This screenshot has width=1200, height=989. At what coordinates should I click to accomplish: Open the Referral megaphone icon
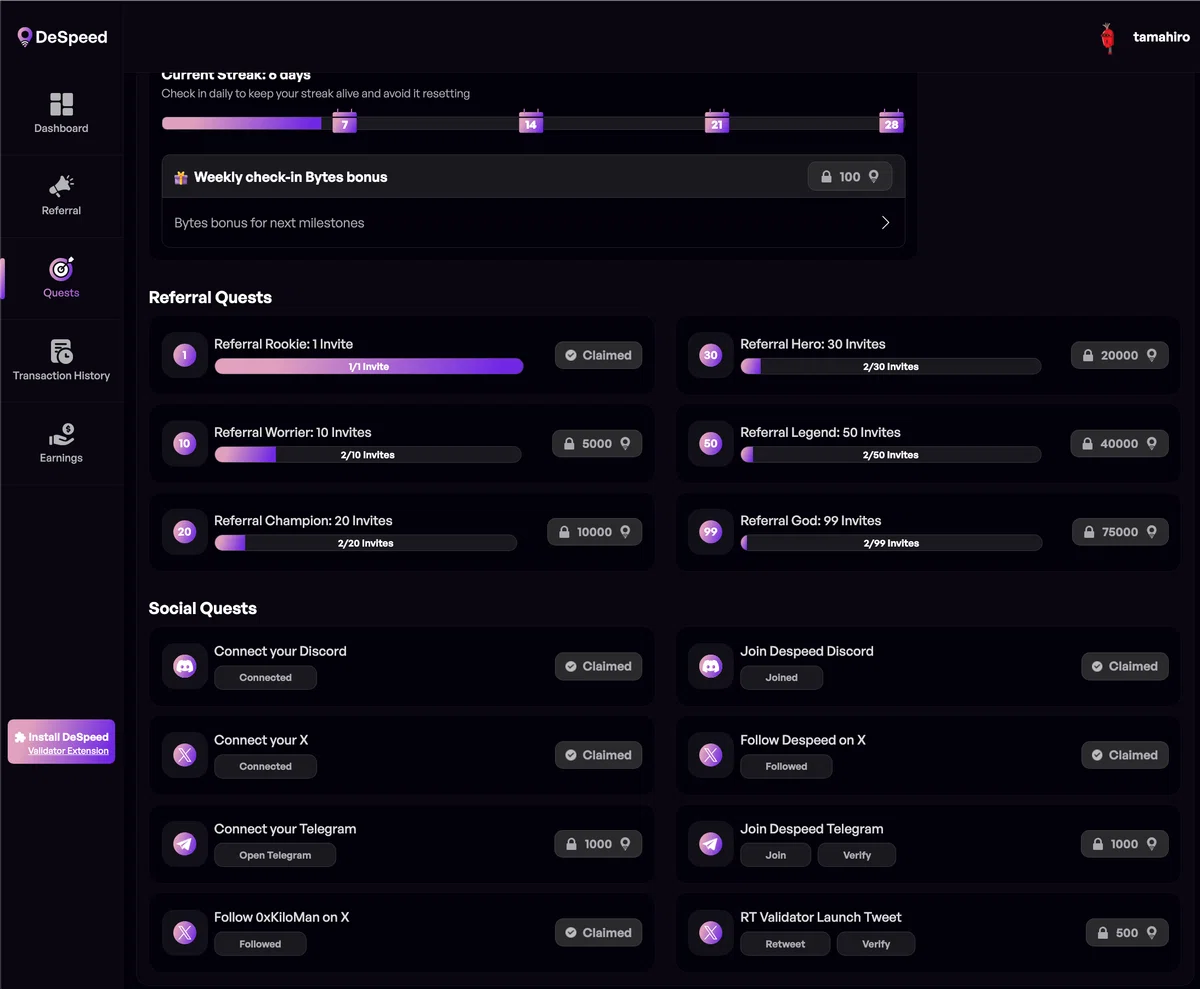61,187
